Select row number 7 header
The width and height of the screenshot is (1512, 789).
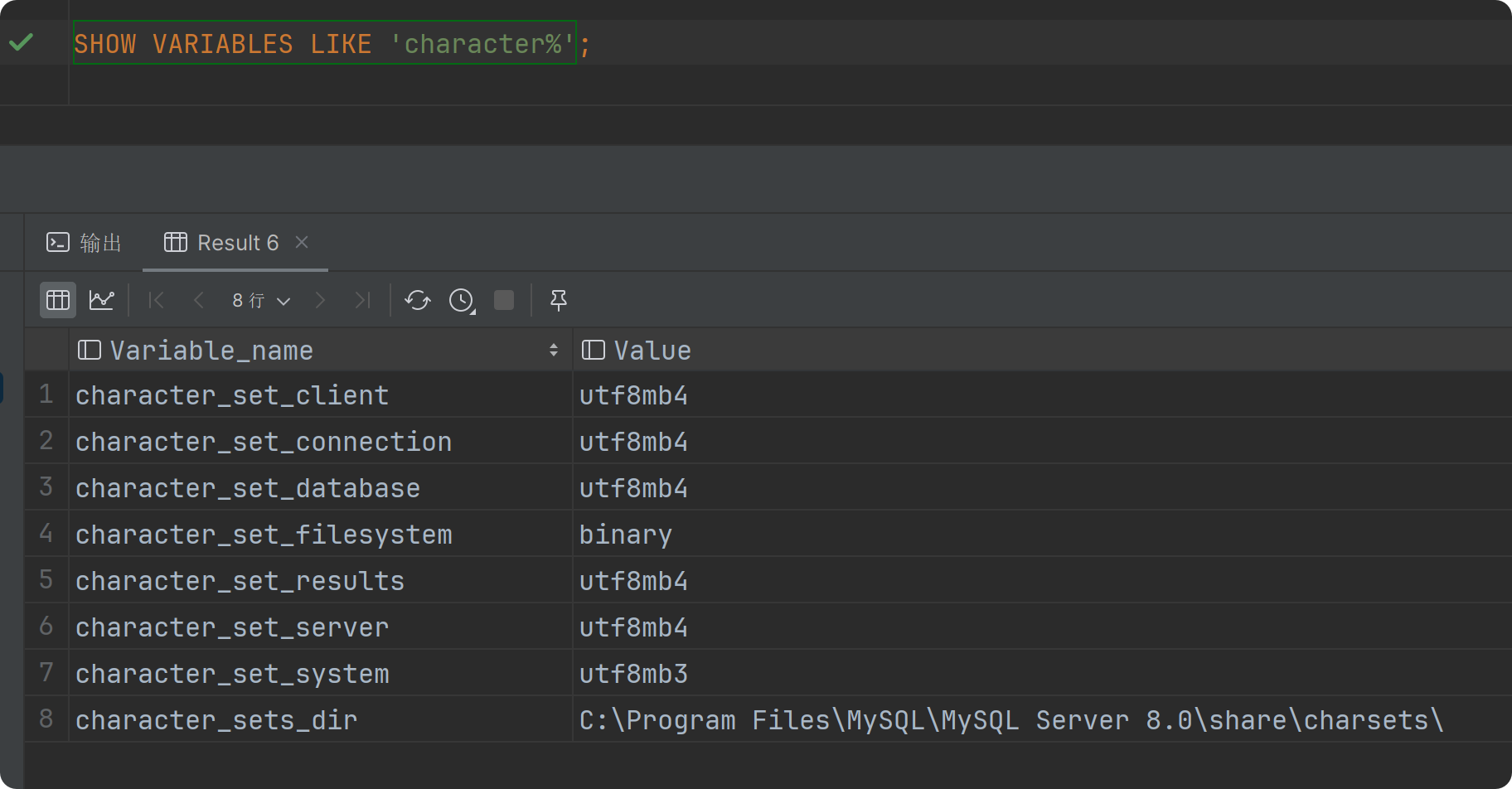[46, 672]
